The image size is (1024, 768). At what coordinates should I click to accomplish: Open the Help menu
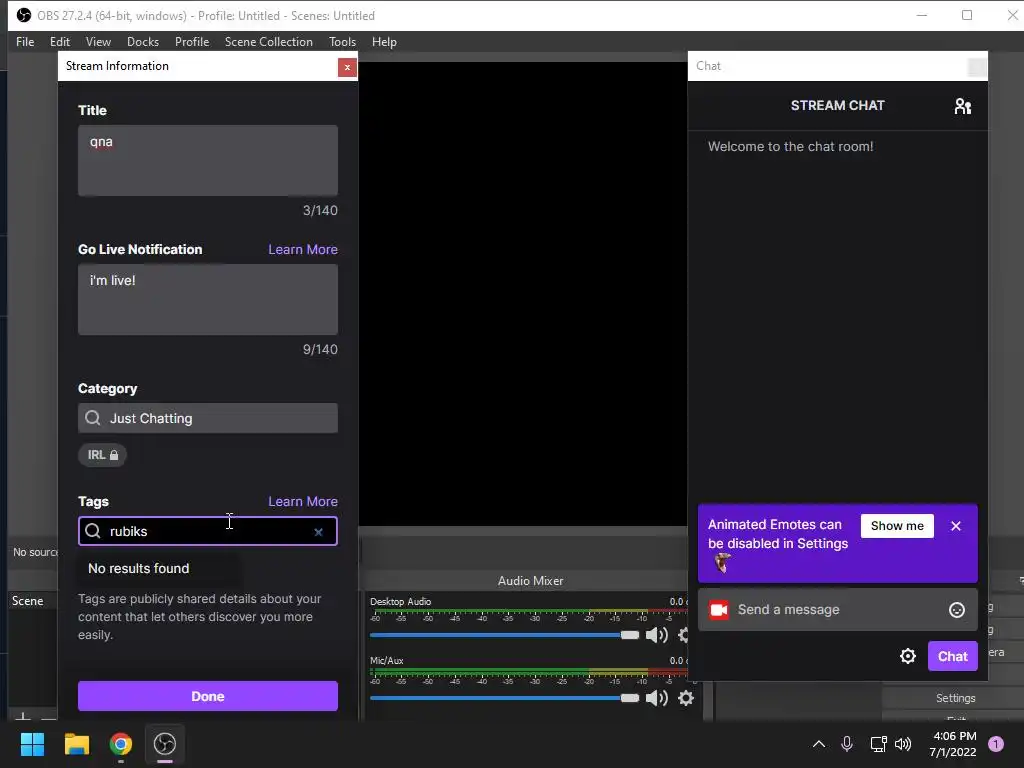tap(384, 42)
